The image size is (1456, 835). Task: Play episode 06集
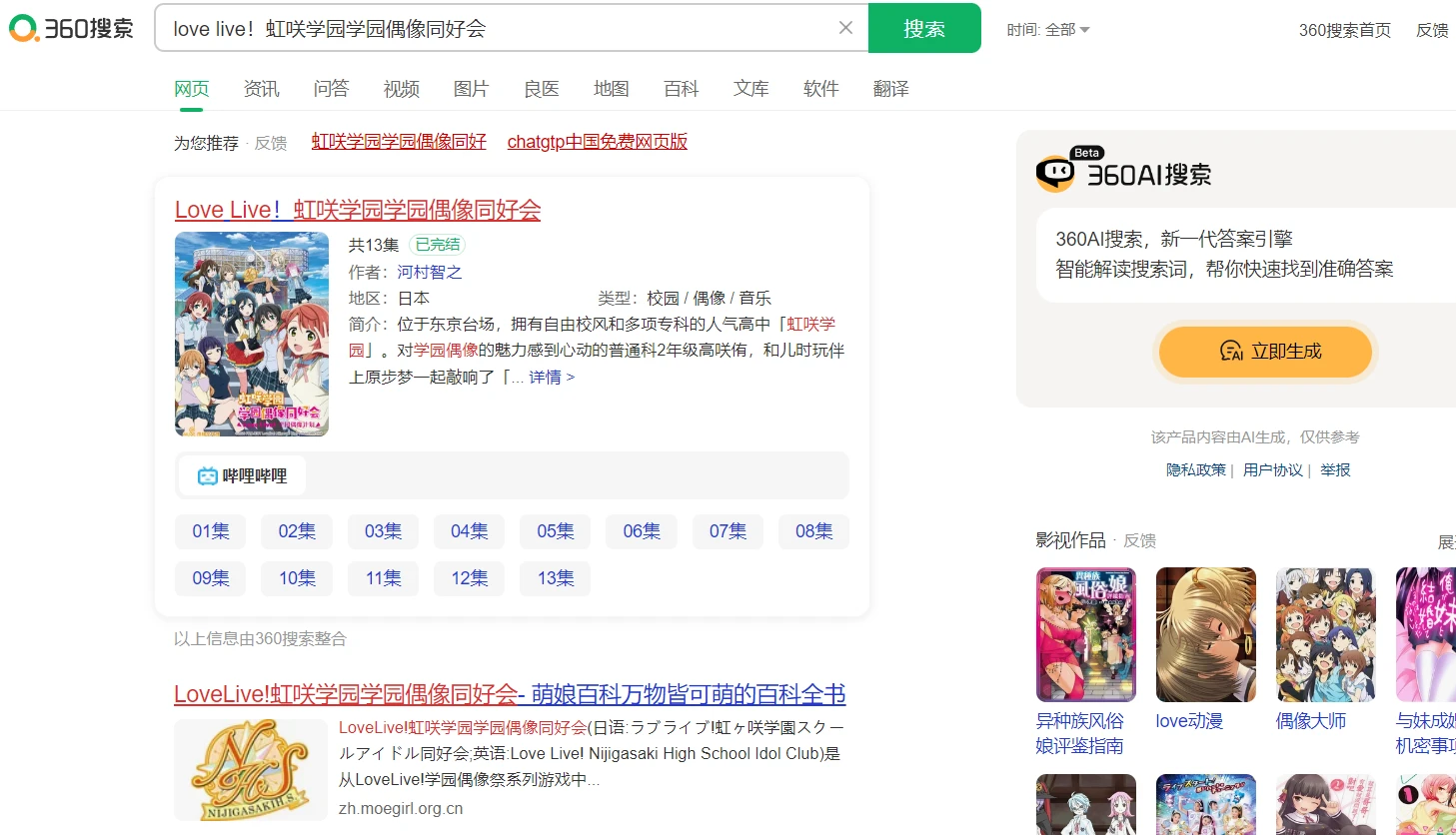coord(642,531)
